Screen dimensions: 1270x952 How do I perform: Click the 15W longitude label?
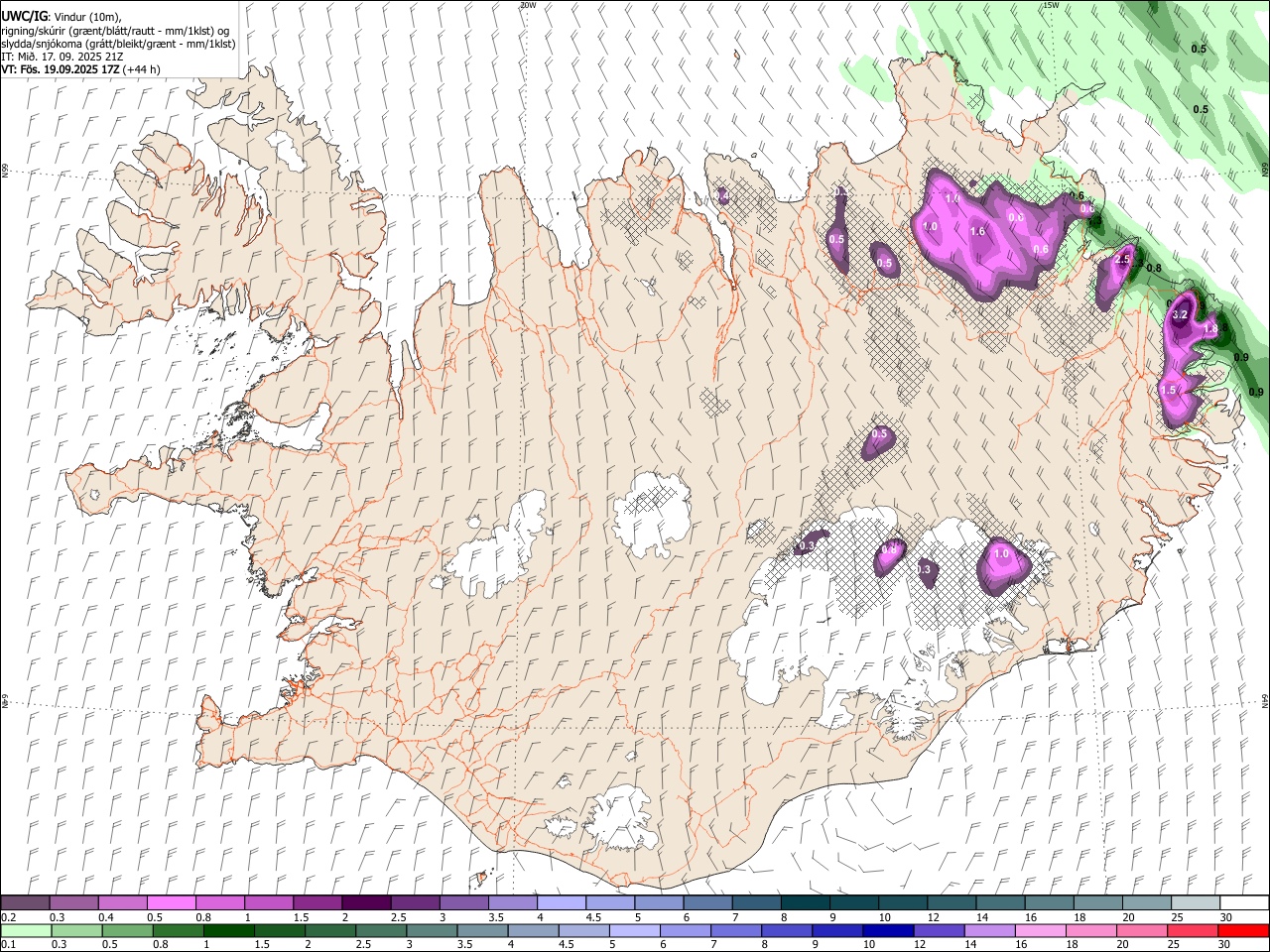1051,5
